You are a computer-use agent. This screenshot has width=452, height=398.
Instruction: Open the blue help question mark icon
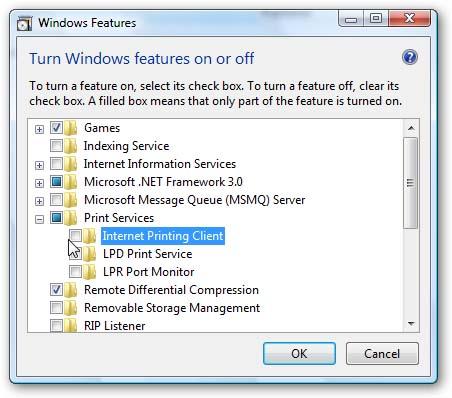410,57
